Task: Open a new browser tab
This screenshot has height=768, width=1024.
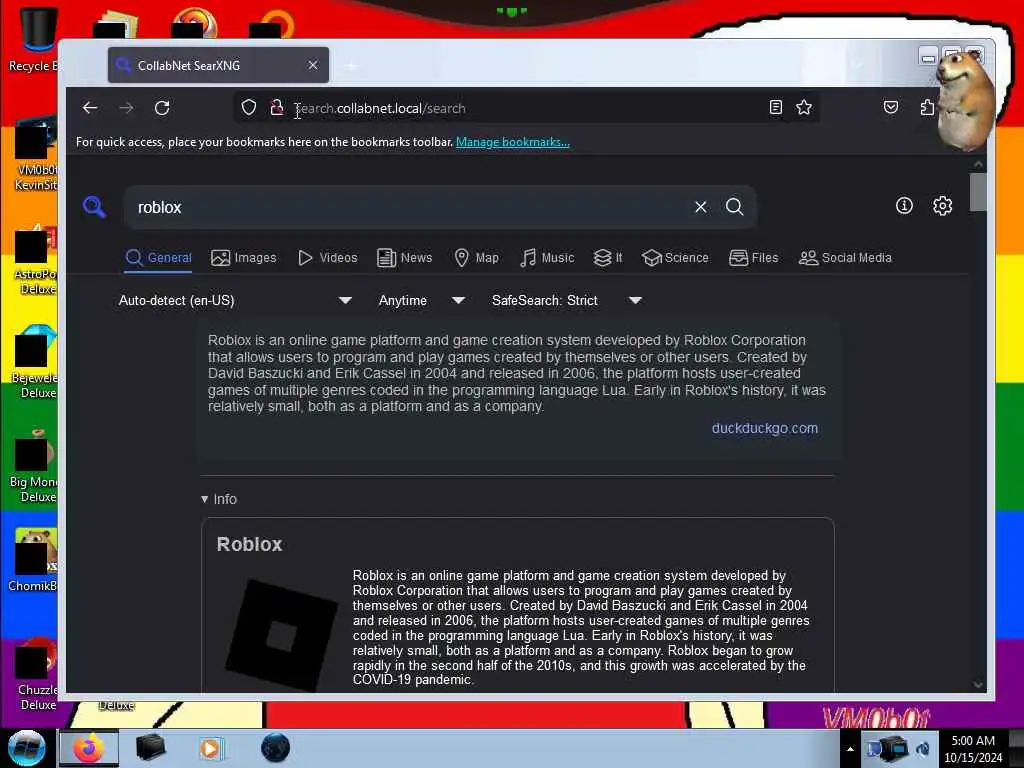Action: pos(351,66)
